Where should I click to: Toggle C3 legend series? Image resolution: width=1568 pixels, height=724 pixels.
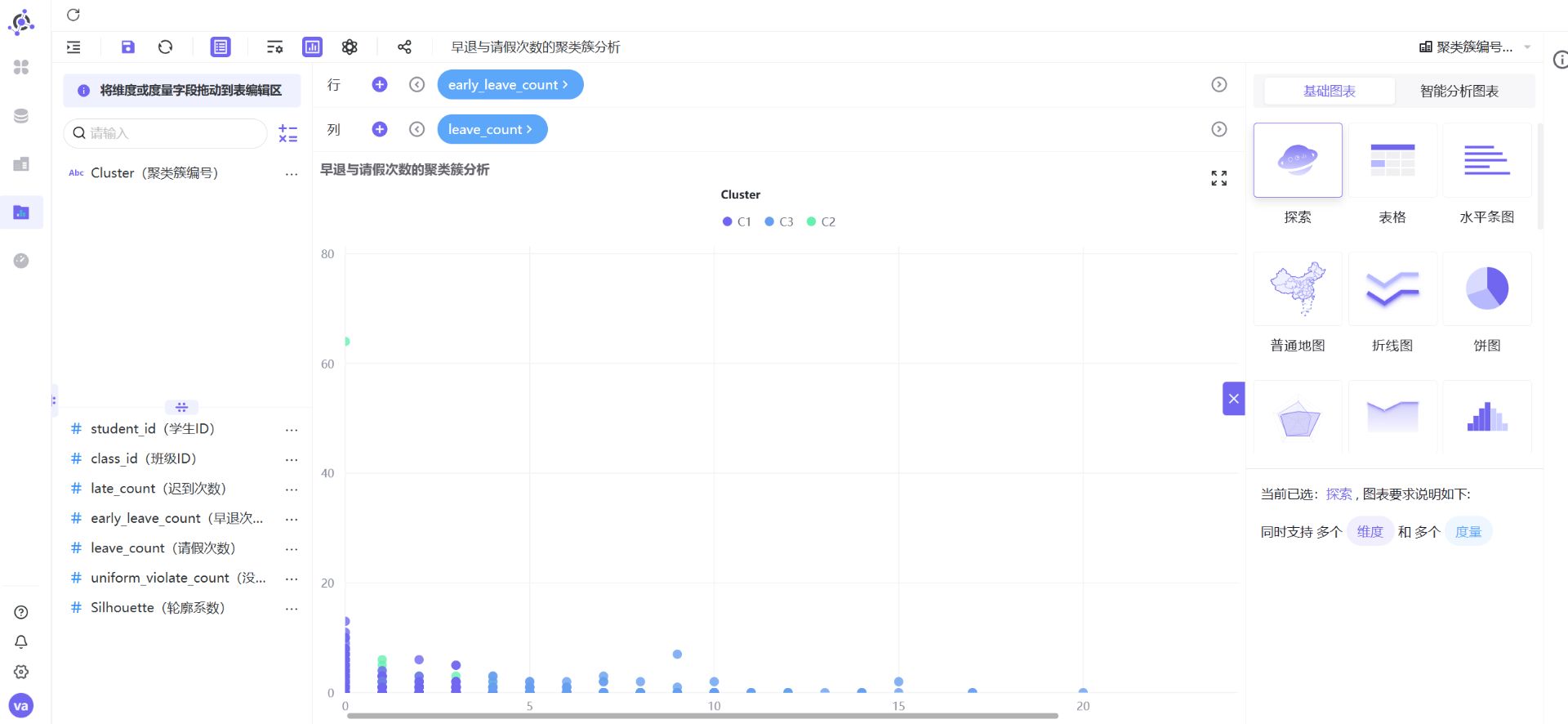(779, 221)
